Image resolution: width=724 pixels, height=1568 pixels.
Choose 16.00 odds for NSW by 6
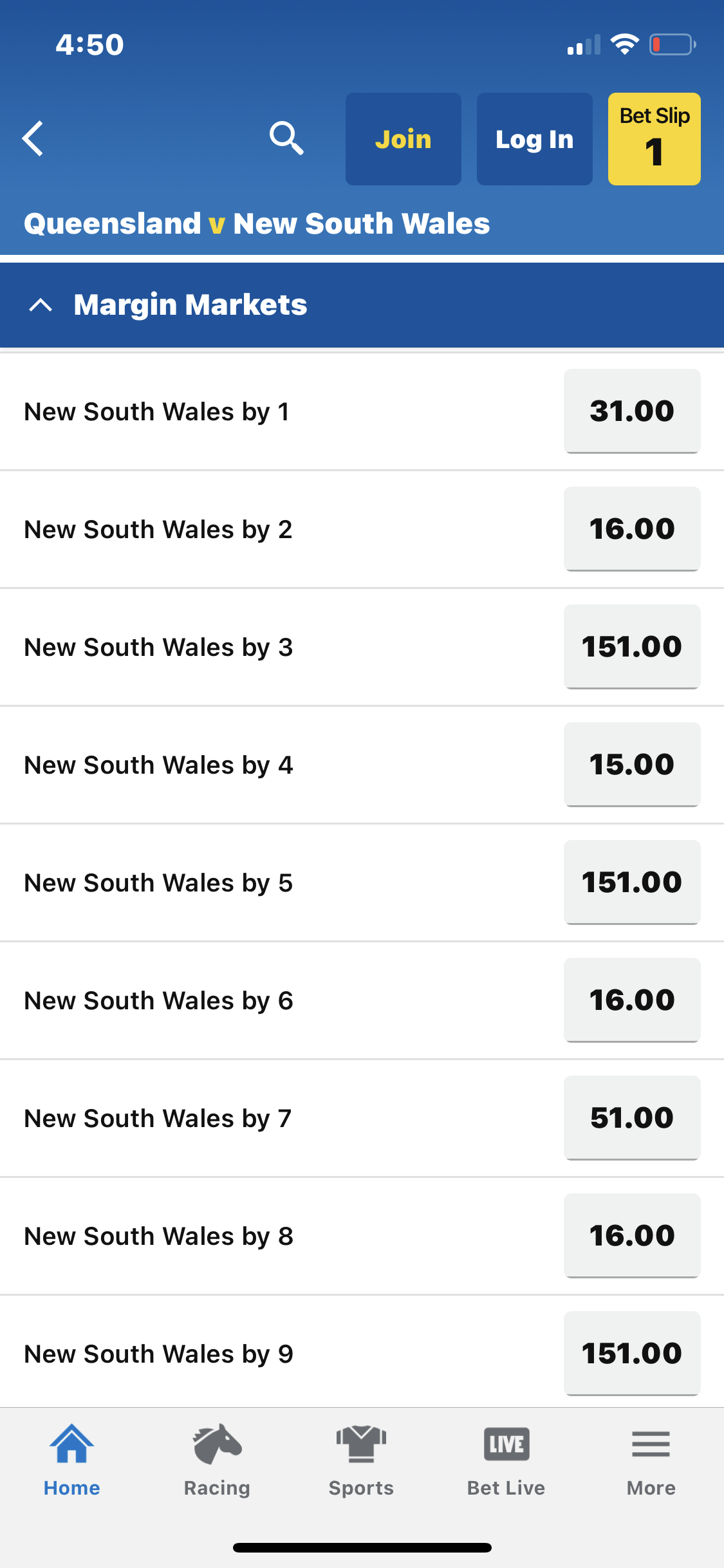[632, 1000]
